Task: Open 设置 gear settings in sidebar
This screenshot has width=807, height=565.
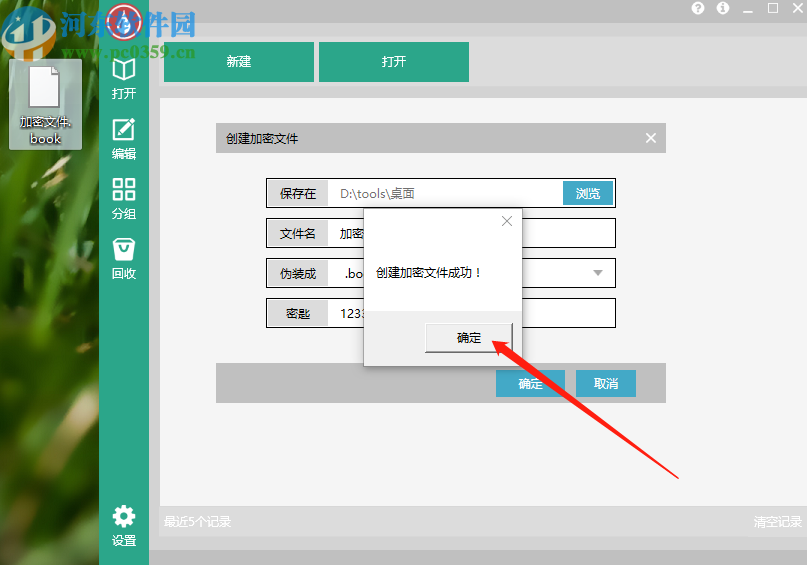Action: tap(124, 526)
